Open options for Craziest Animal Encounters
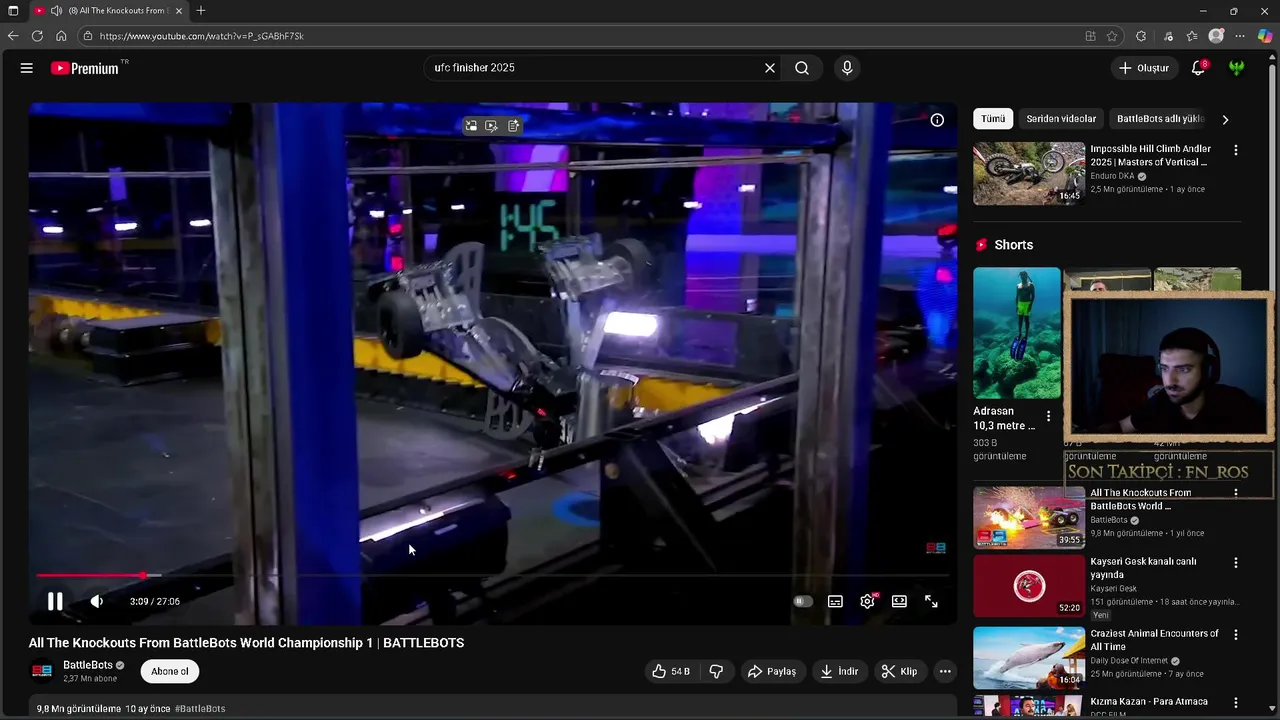 pyautogui.click(x=1236, y=634)
